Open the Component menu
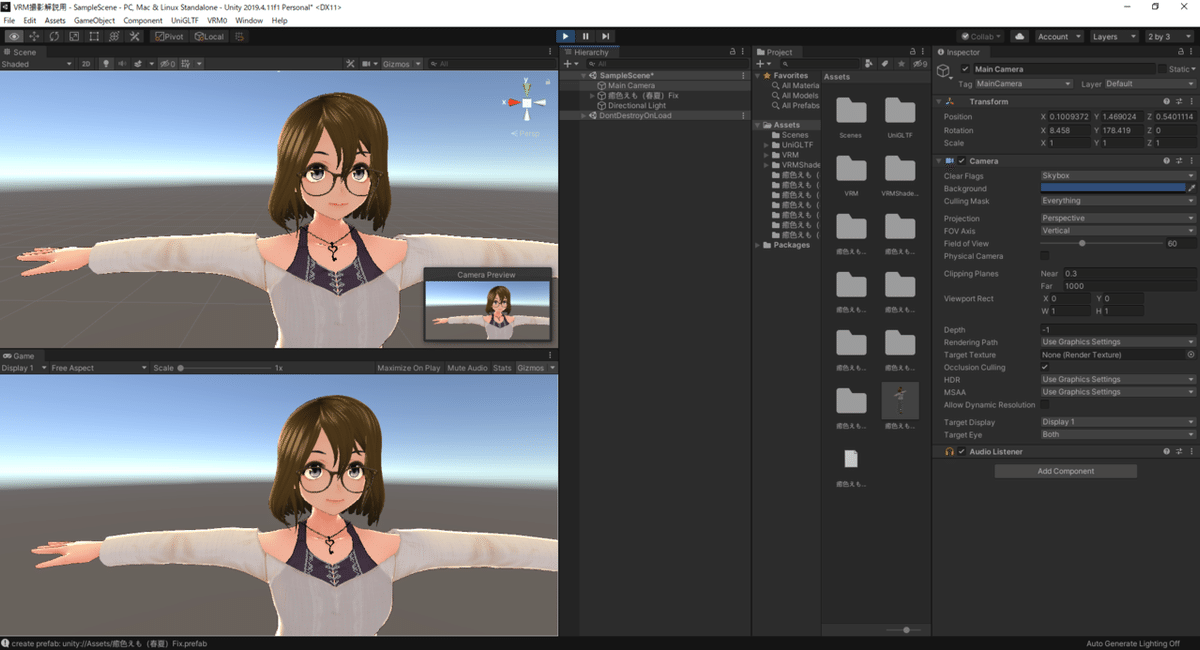Viewport: 1200px width, 650px height. point(143,20)
